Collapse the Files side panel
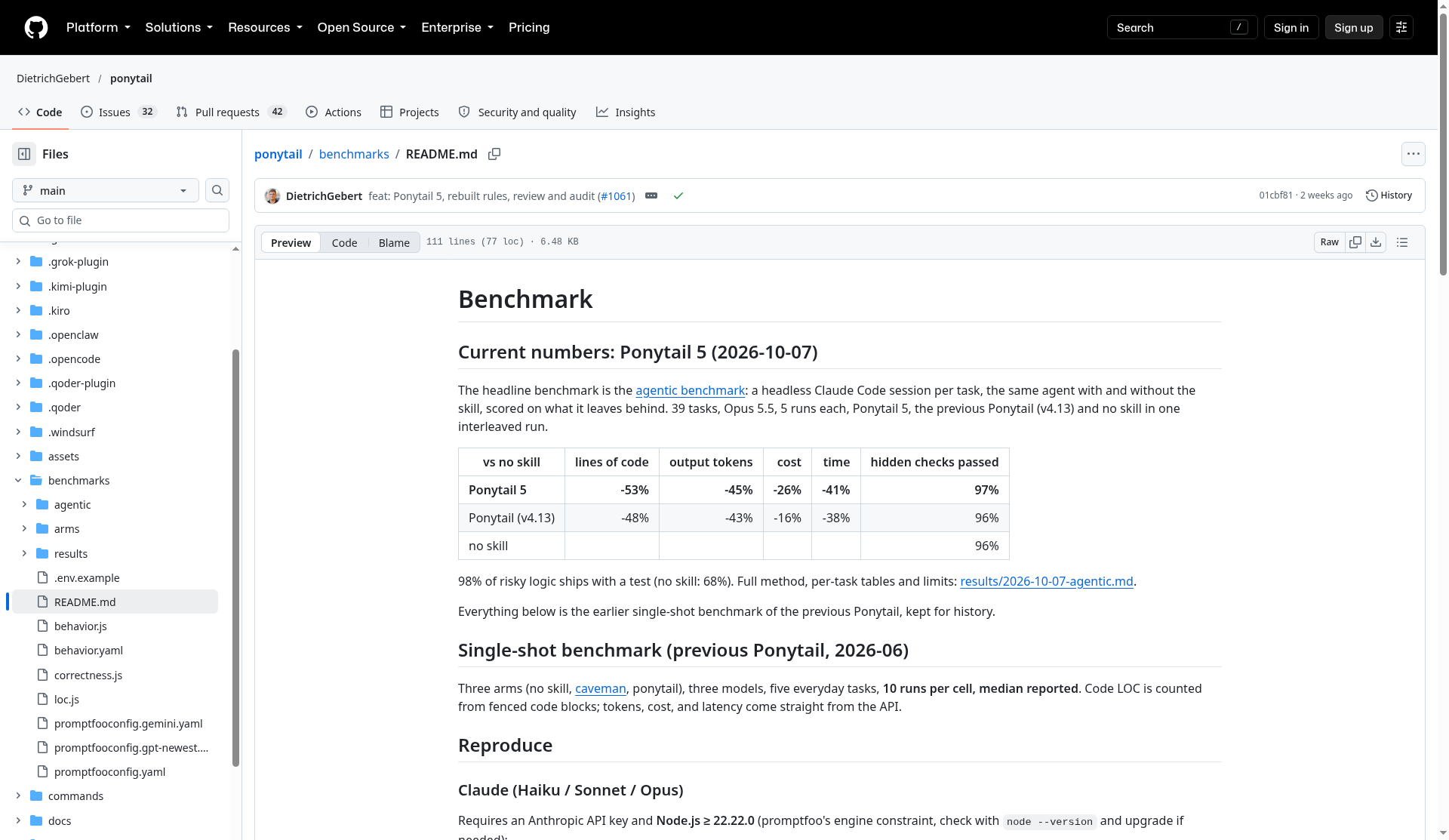This screenshot has width=1449, height=840. (x=24, y=154)
